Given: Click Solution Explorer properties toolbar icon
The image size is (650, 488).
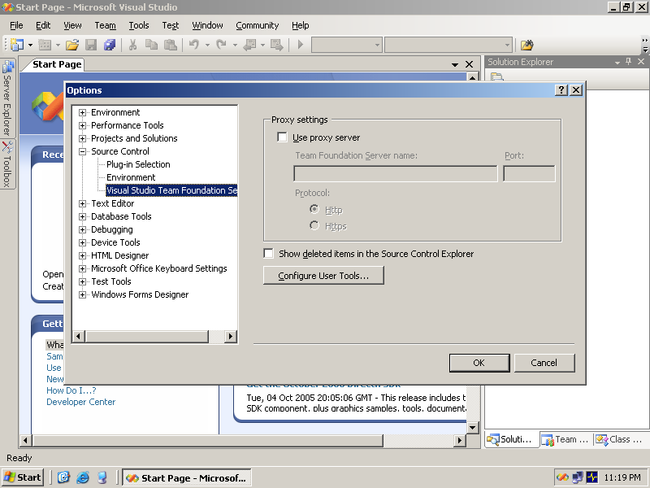Looking at the screenshot, I should click(497, 77).
